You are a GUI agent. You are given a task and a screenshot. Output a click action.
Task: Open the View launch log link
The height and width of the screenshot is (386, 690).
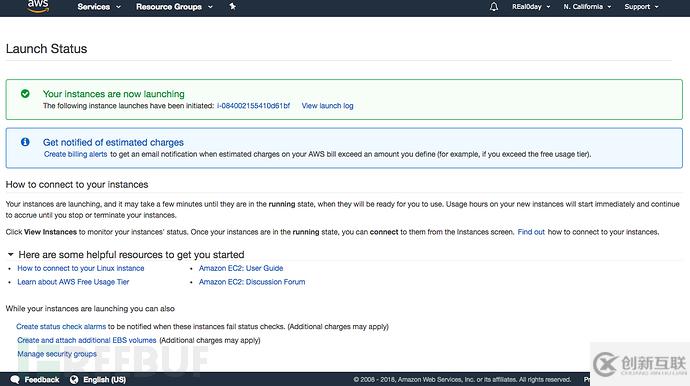(x=327, y=106)
